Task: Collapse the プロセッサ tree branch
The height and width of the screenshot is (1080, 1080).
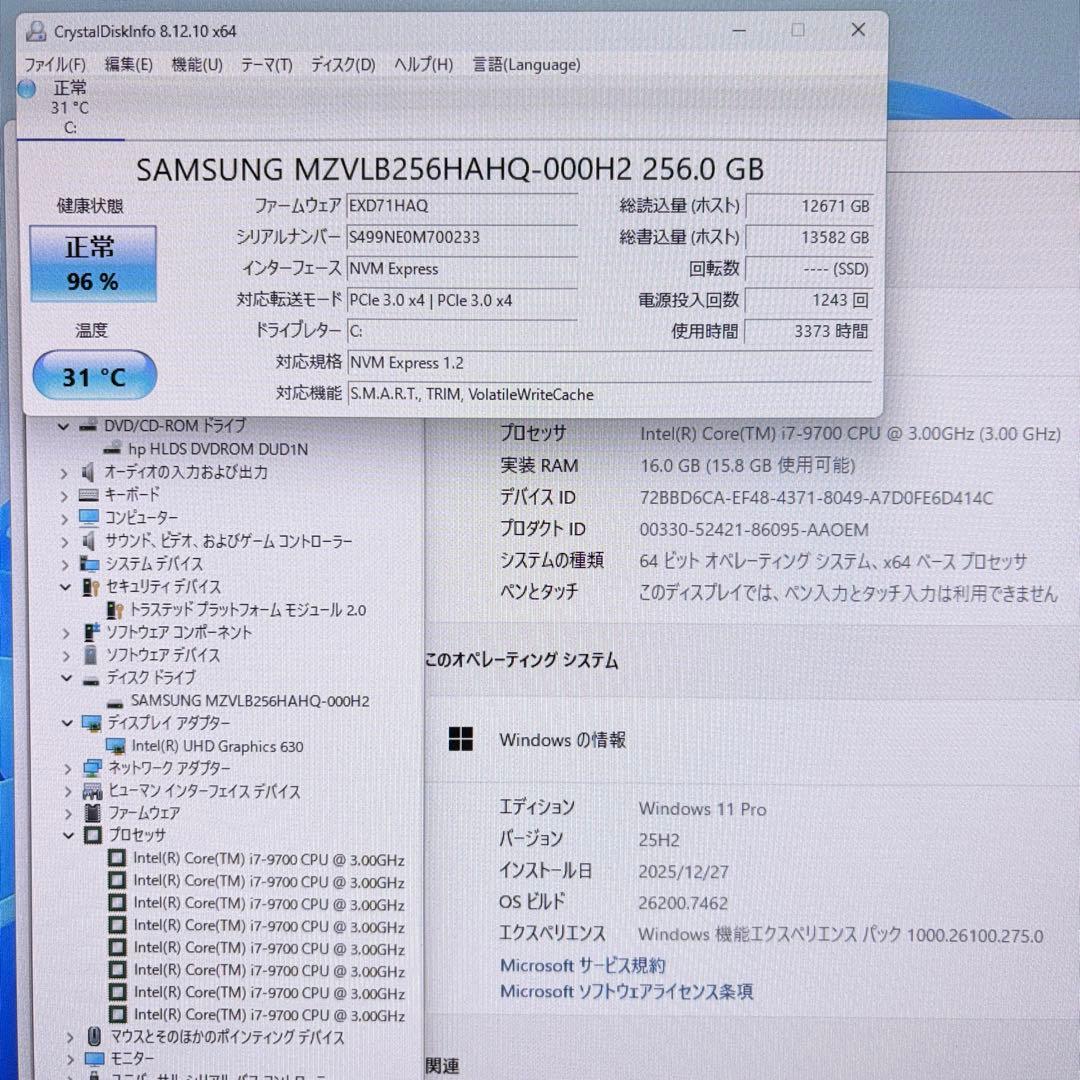Action: coord(66,836)
